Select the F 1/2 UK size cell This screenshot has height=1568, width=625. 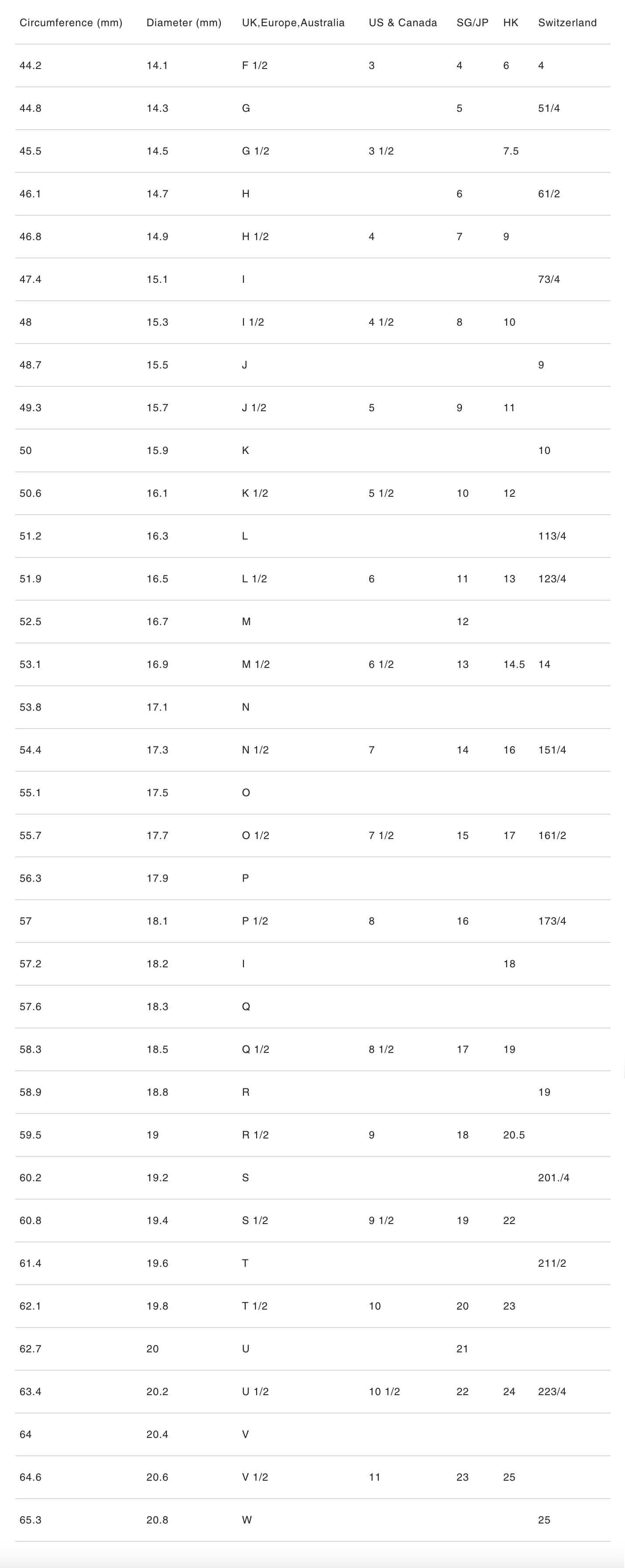(x=254, y=66)
